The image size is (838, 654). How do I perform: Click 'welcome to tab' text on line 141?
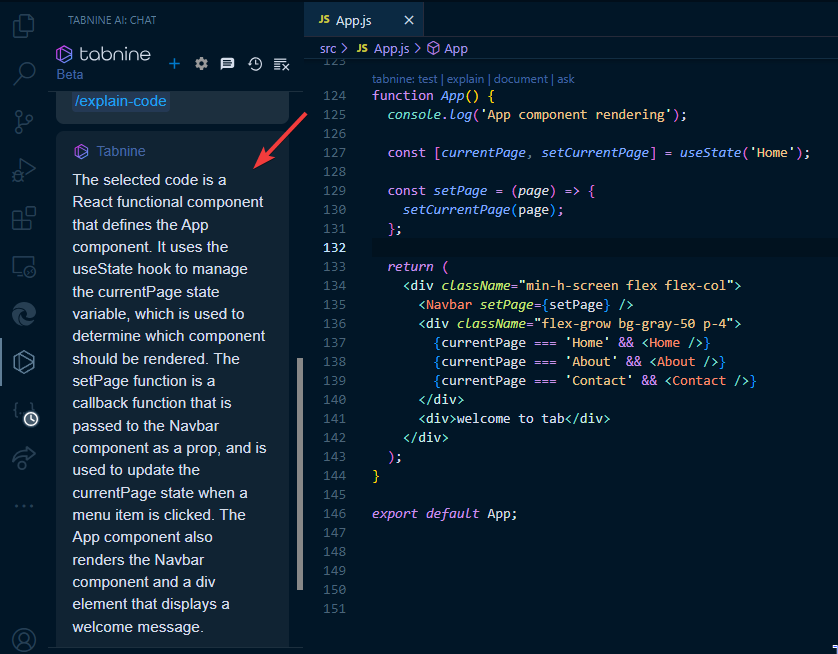(x=510, y=418)
